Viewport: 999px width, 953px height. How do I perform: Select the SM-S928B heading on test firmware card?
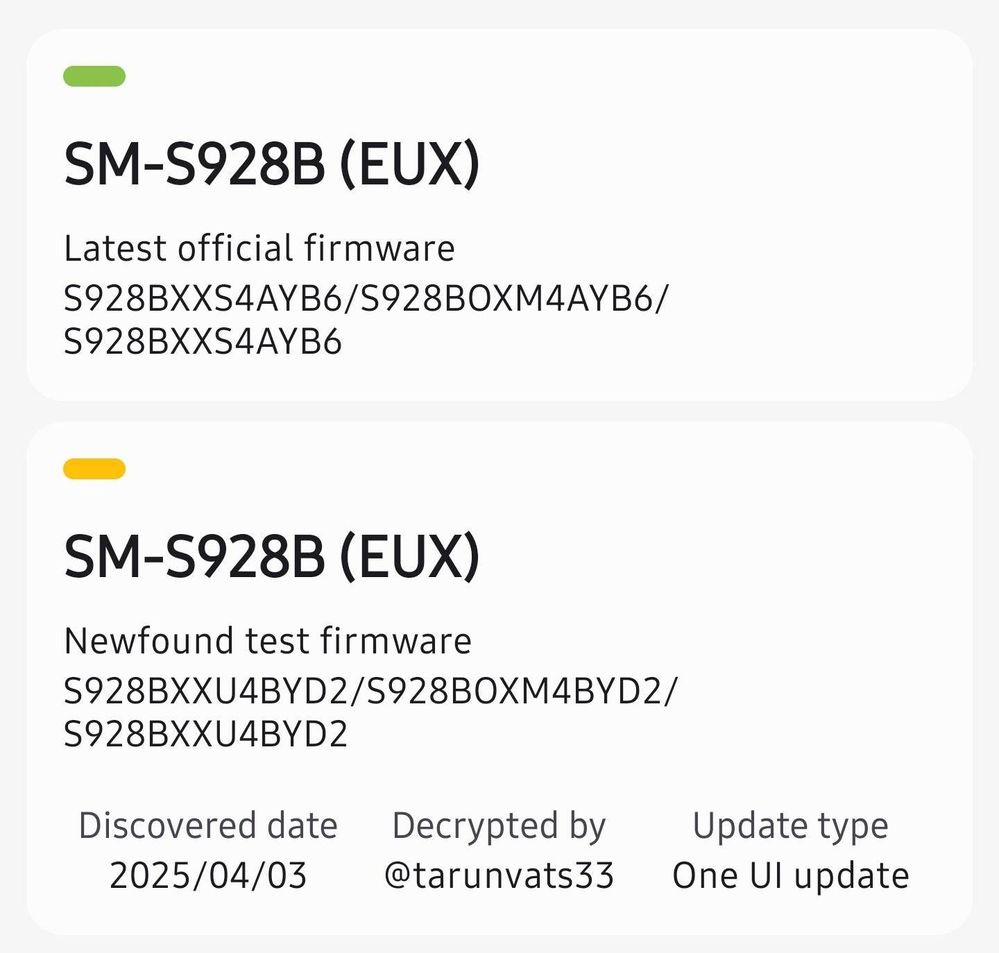coord(271,557)
